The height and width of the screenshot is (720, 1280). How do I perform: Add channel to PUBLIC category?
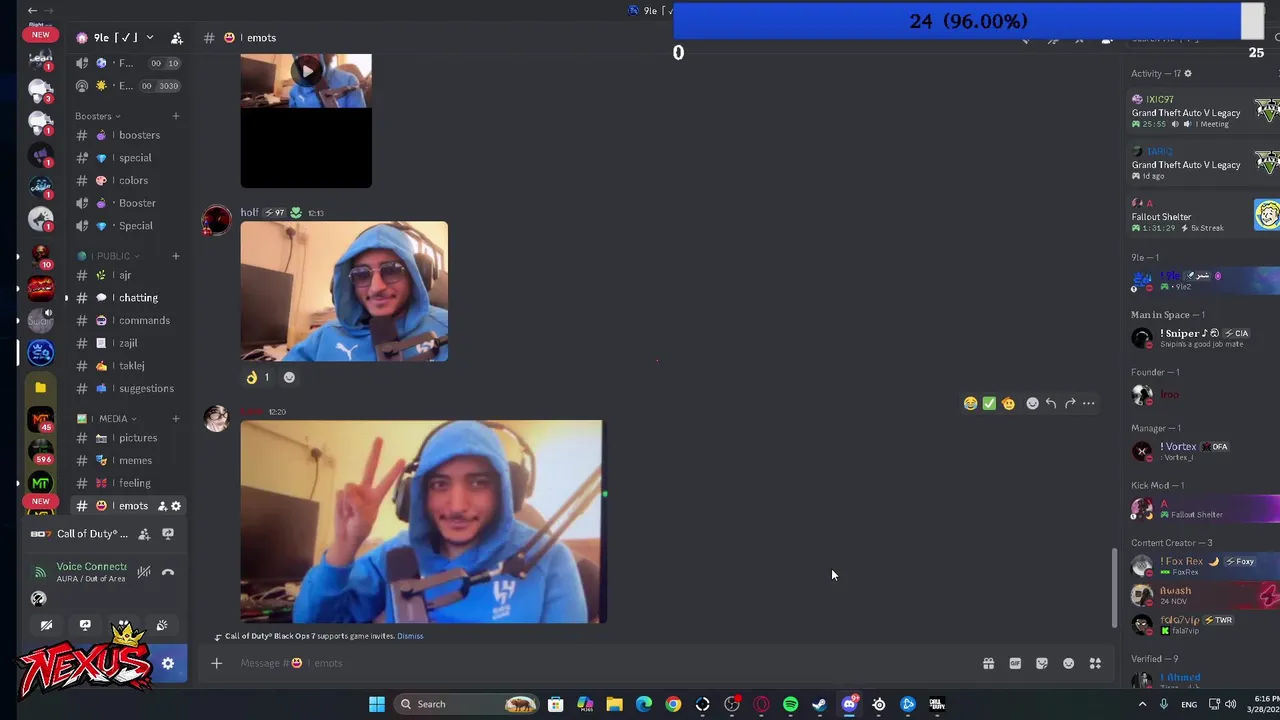pos(175,256)
